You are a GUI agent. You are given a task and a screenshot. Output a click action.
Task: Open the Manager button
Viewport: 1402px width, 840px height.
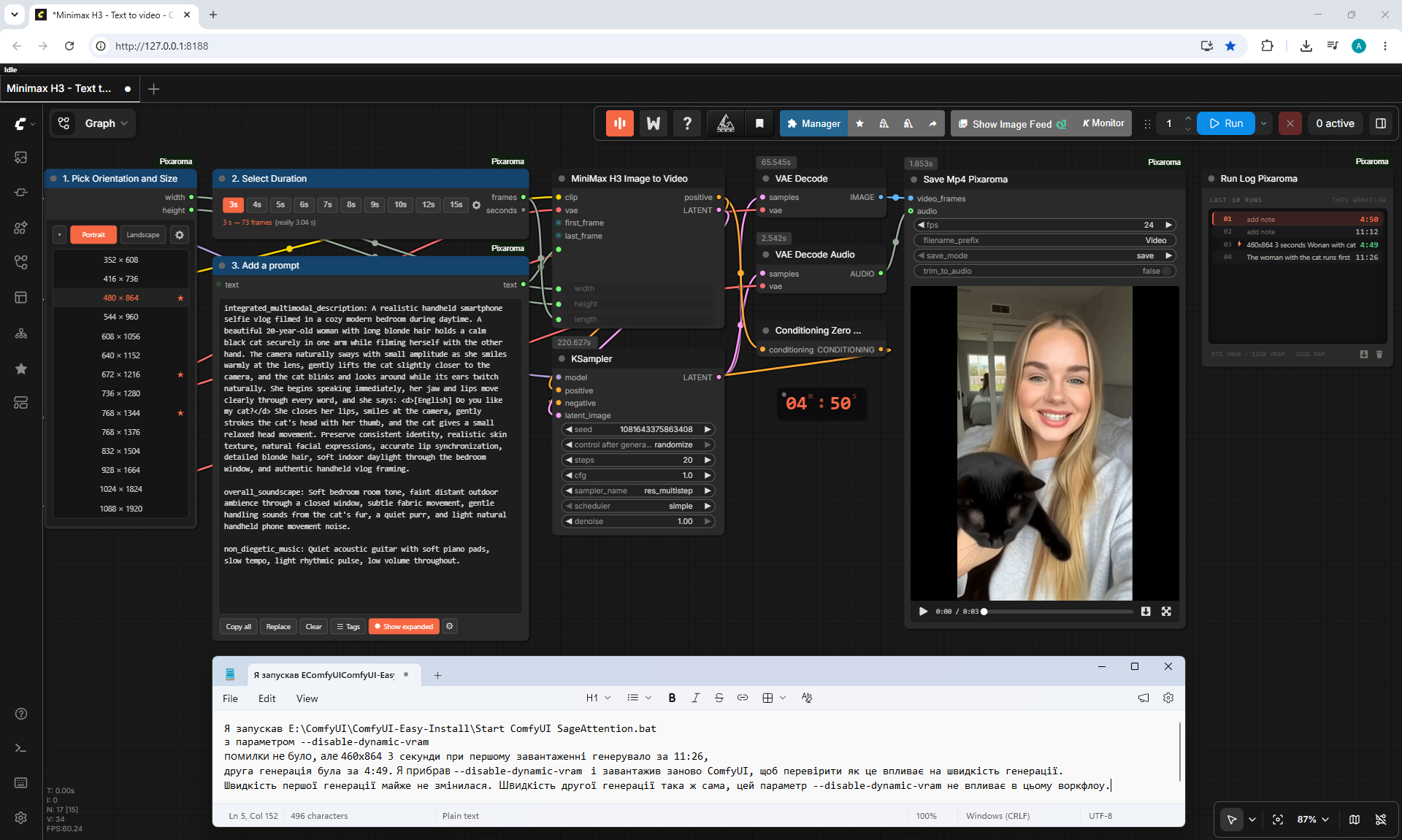point(814,124)
